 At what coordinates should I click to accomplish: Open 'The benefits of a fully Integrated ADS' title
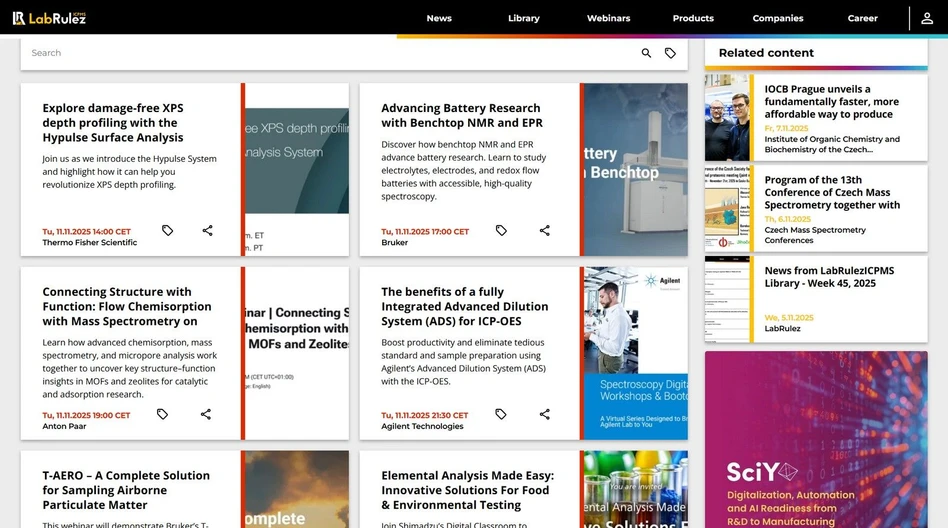point(464,307)
